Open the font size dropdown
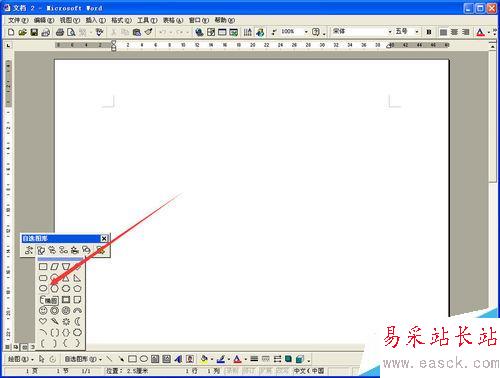The width and height of the screenshot is (500, 378). click(417, 32)
